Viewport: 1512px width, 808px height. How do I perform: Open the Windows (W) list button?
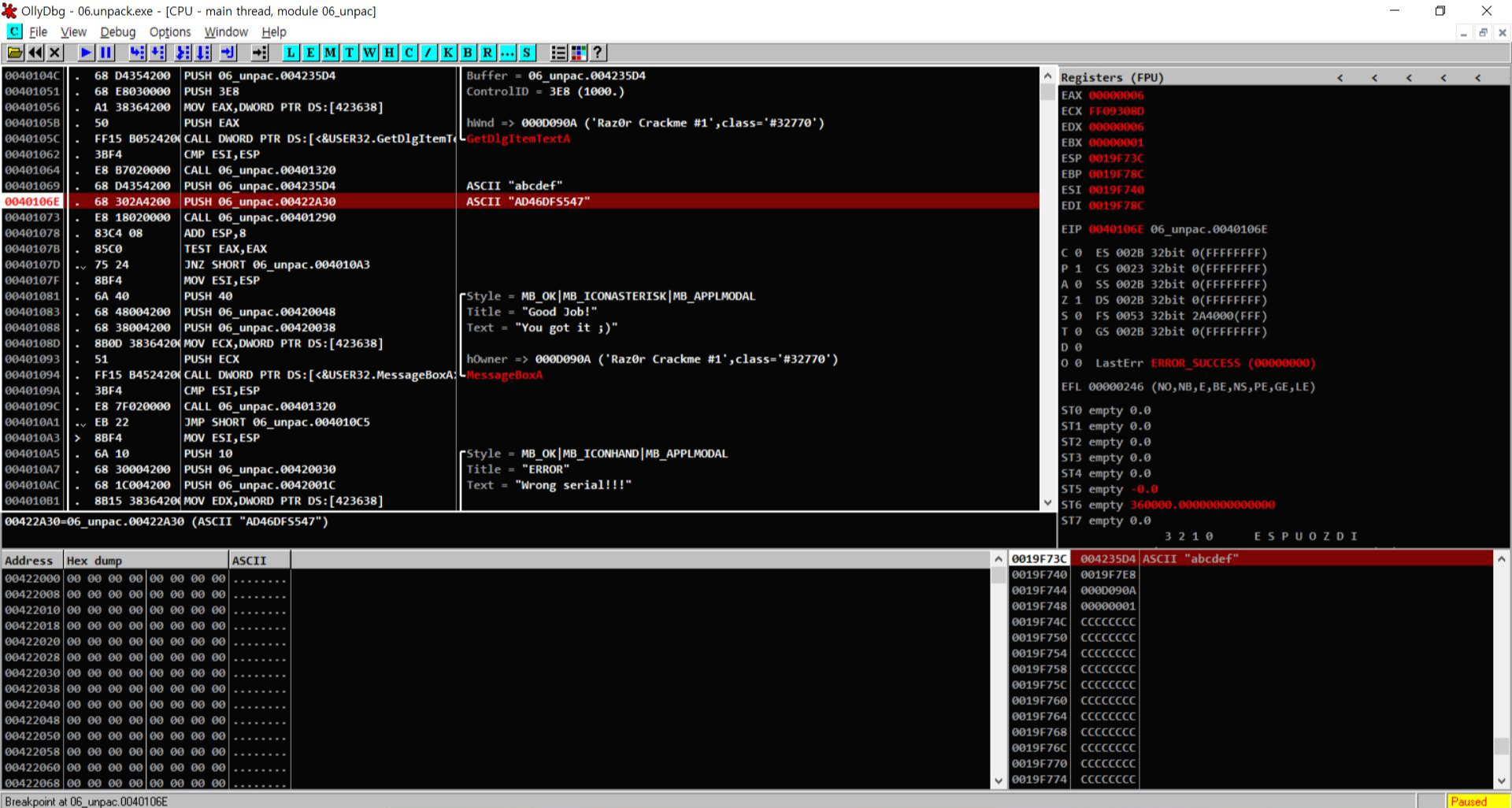click(369, 53)
